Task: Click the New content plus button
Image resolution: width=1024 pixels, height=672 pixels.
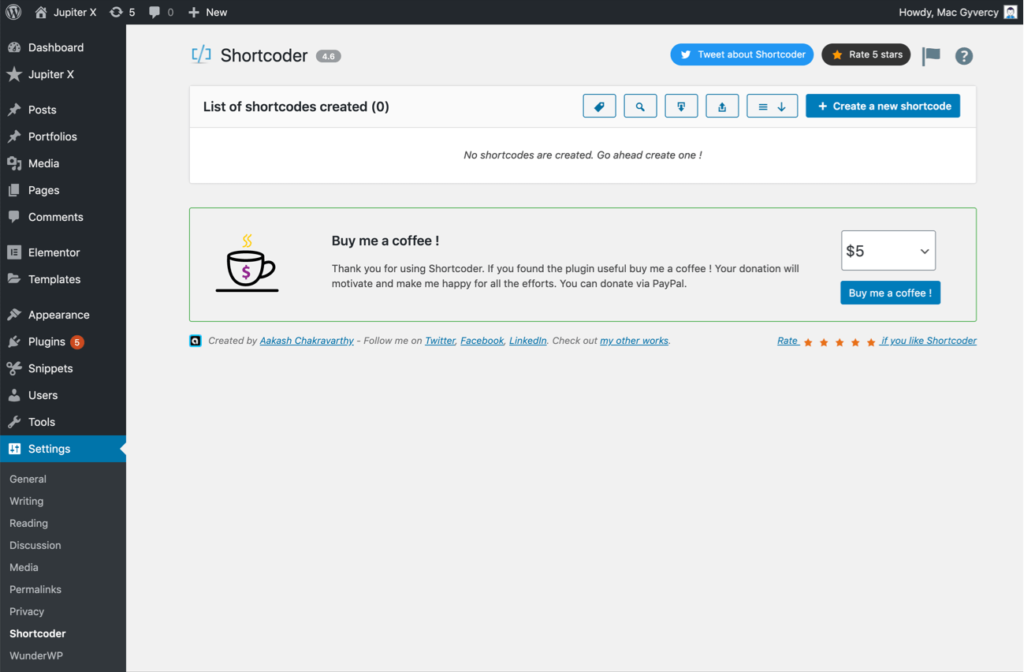Action: click(x=208, y=12)
